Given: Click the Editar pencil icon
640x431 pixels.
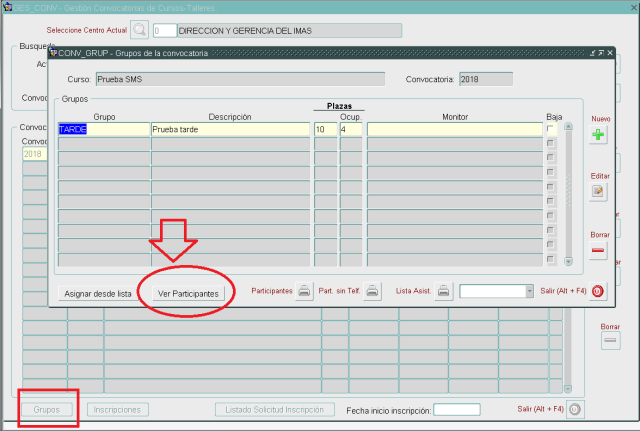Looking at the screenshot, I should coord(599,191).
